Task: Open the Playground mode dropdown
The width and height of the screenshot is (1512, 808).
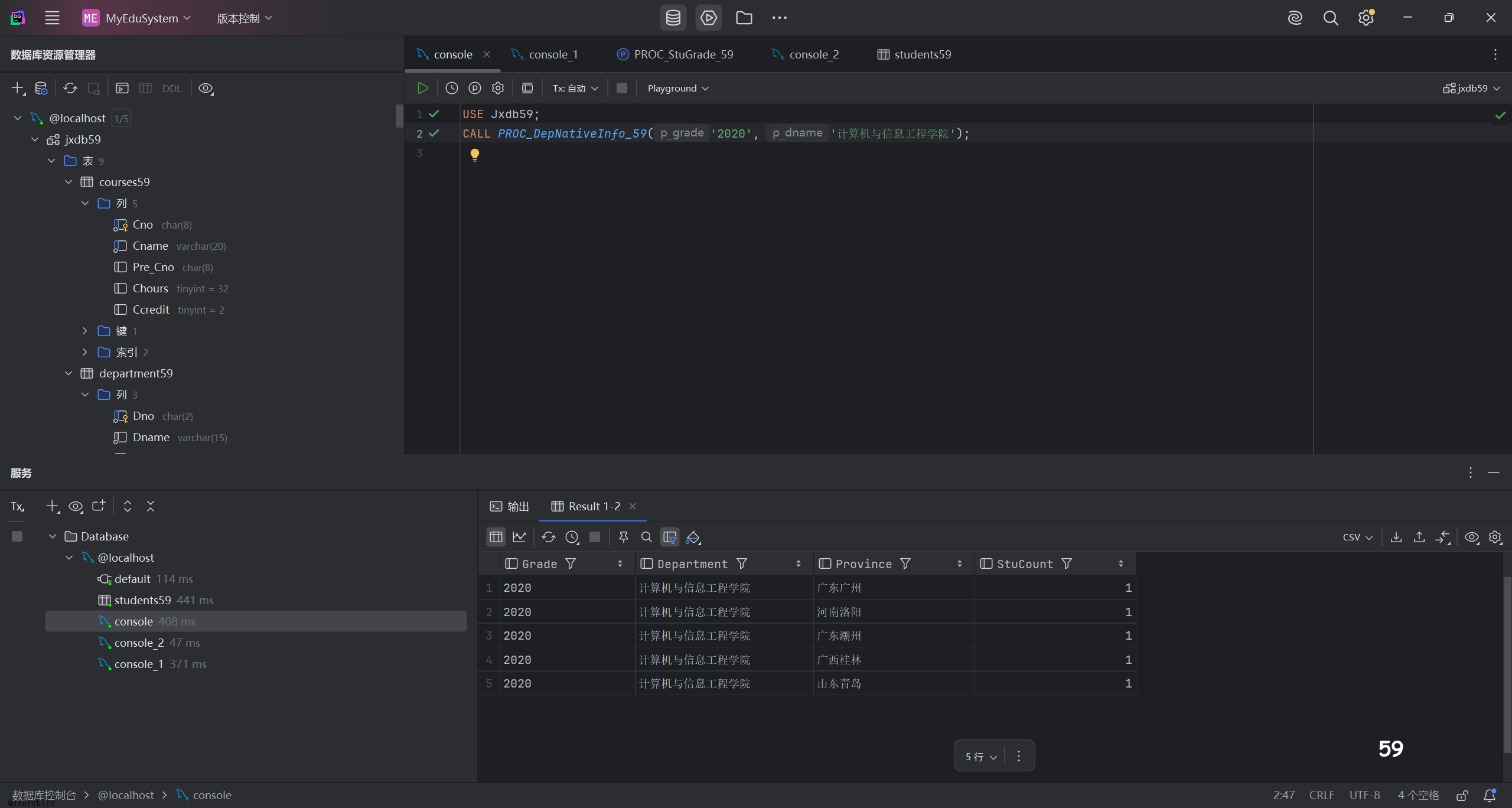Action: tap(677, 88)
